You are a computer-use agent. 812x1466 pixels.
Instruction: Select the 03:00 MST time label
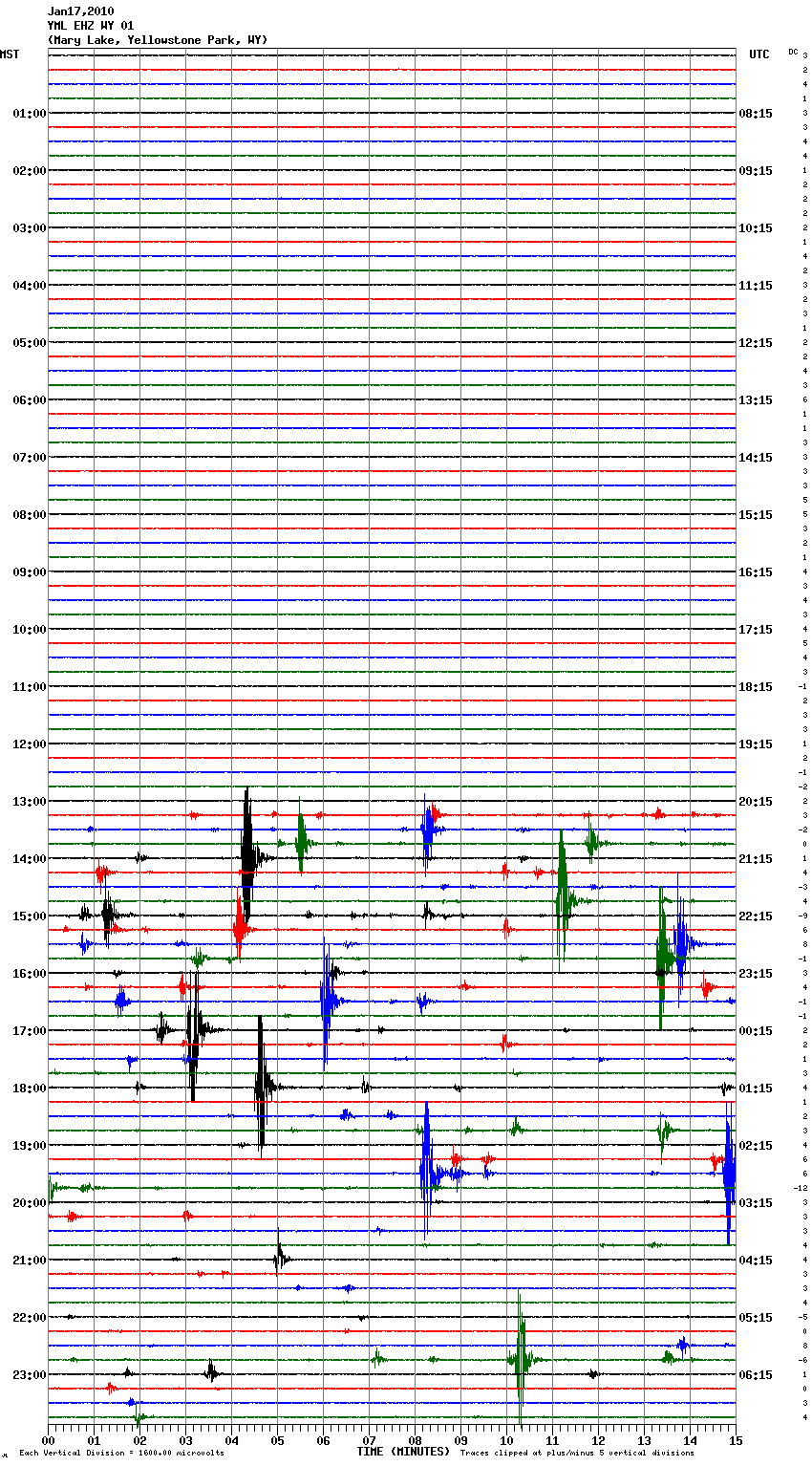coord(30,228)
